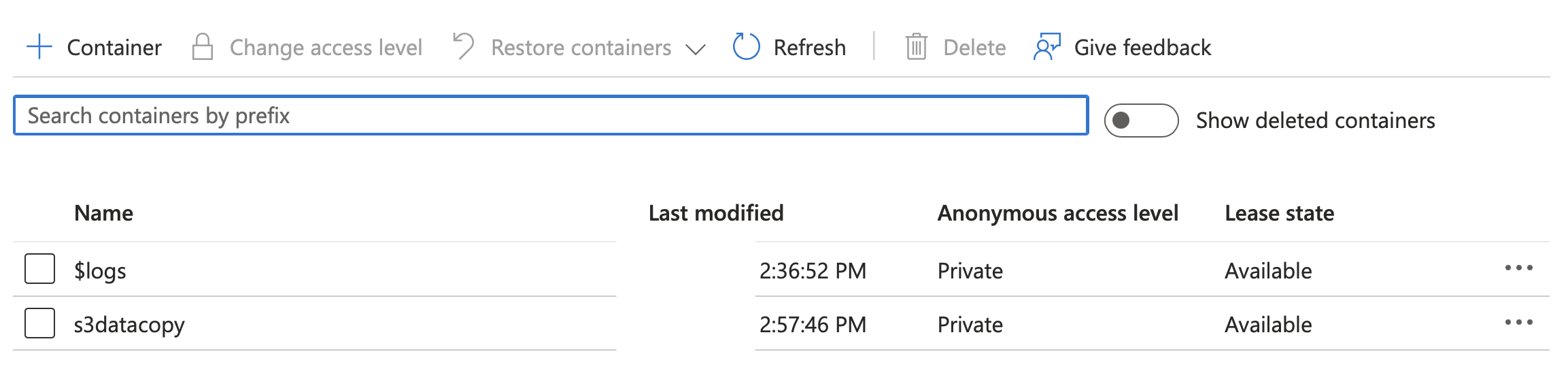
Task: Open the more options ellipsis for s3datacopy
Action: 1518,323
